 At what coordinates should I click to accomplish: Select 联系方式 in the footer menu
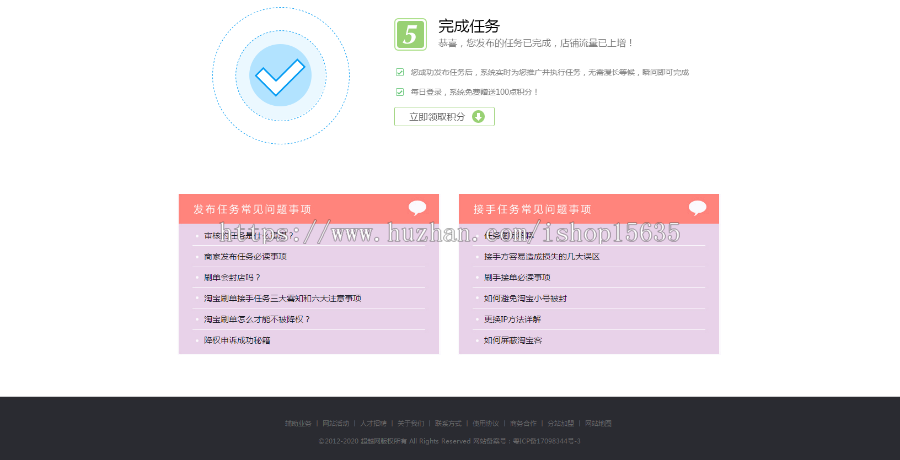pyautogui.click(x=449, y=423)
